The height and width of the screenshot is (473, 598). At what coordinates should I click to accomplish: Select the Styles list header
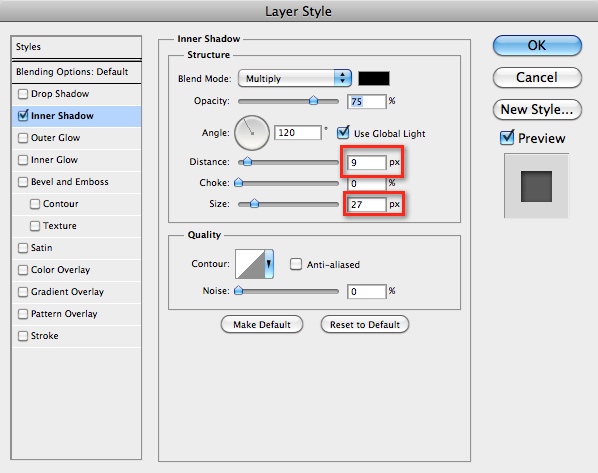(77, 47)
